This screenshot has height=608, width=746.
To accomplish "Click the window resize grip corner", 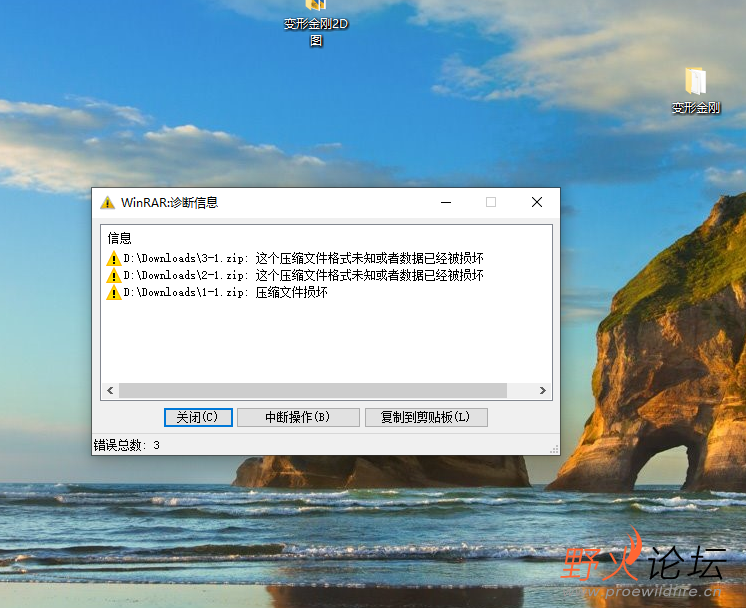I will point(554,450).
